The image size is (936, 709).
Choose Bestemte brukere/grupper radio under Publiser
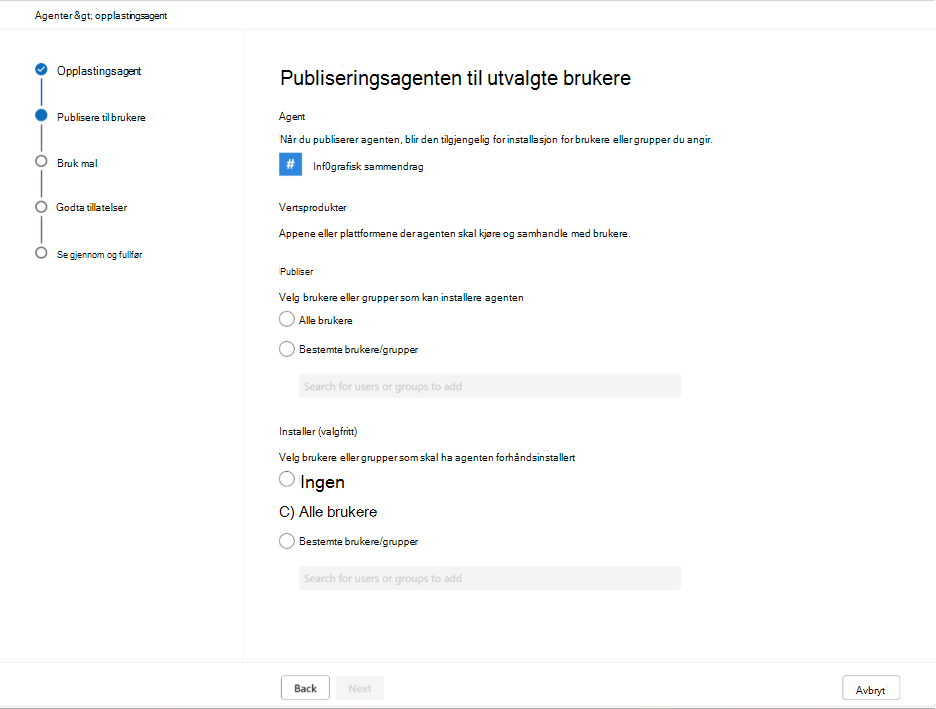[x=287, y=349]
